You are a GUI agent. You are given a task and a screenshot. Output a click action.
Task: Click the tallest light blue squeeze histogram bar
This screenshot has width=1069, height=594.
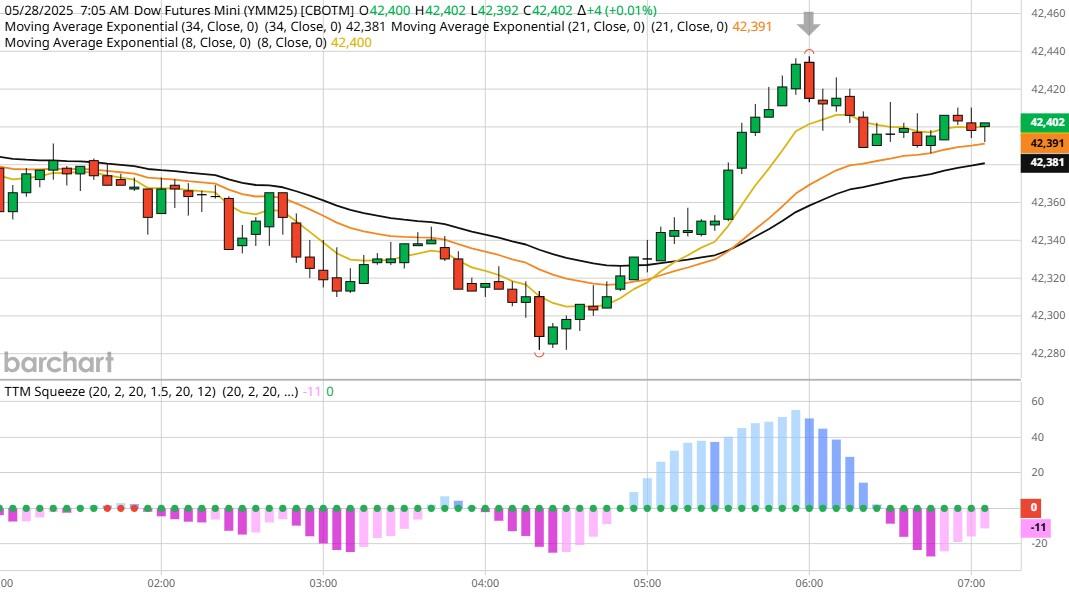click(796, 458)
